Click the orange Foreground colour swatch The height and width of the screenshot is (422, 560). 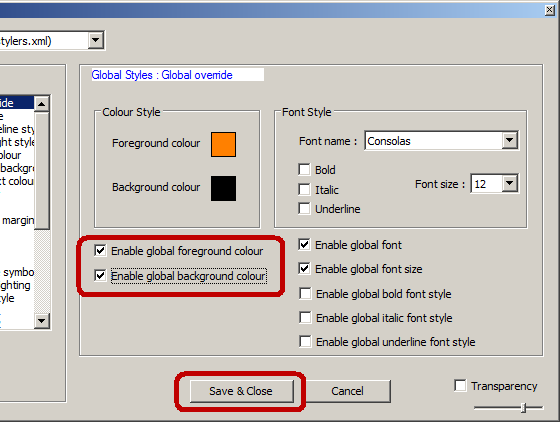click(223, 145)
